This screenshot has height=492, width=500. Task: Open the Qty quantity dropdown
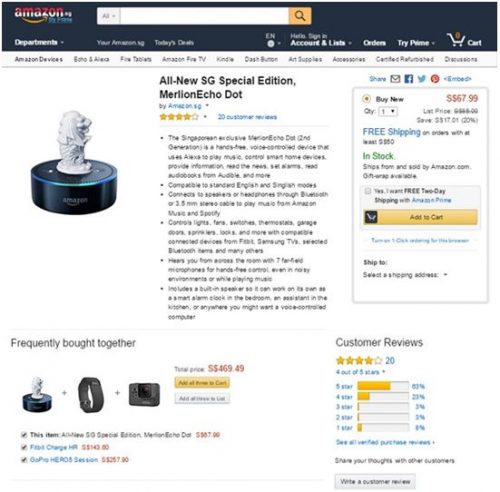[x=388, y=111]
